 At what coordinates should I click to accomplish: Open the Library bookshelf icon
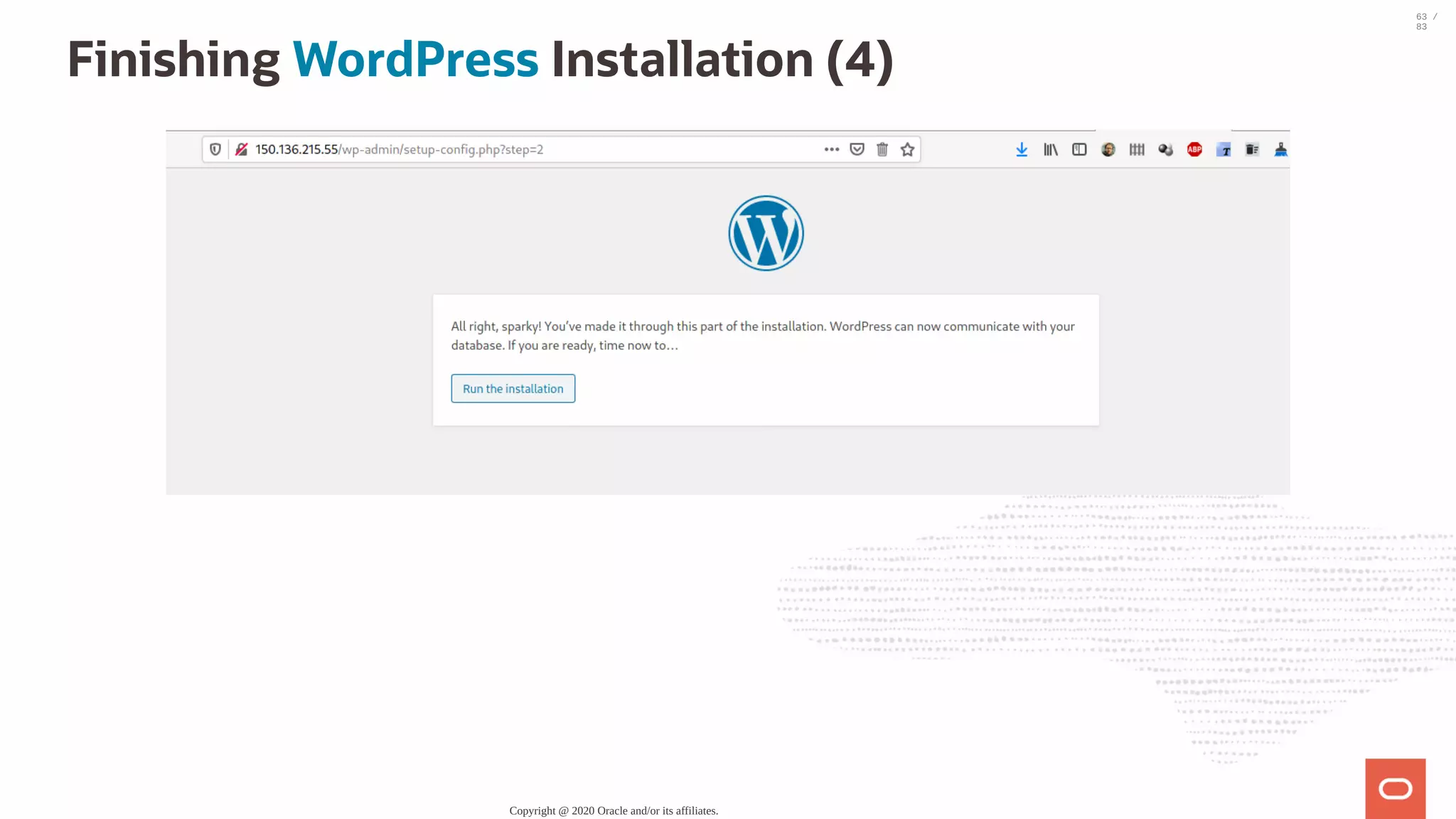[1050, 149]
